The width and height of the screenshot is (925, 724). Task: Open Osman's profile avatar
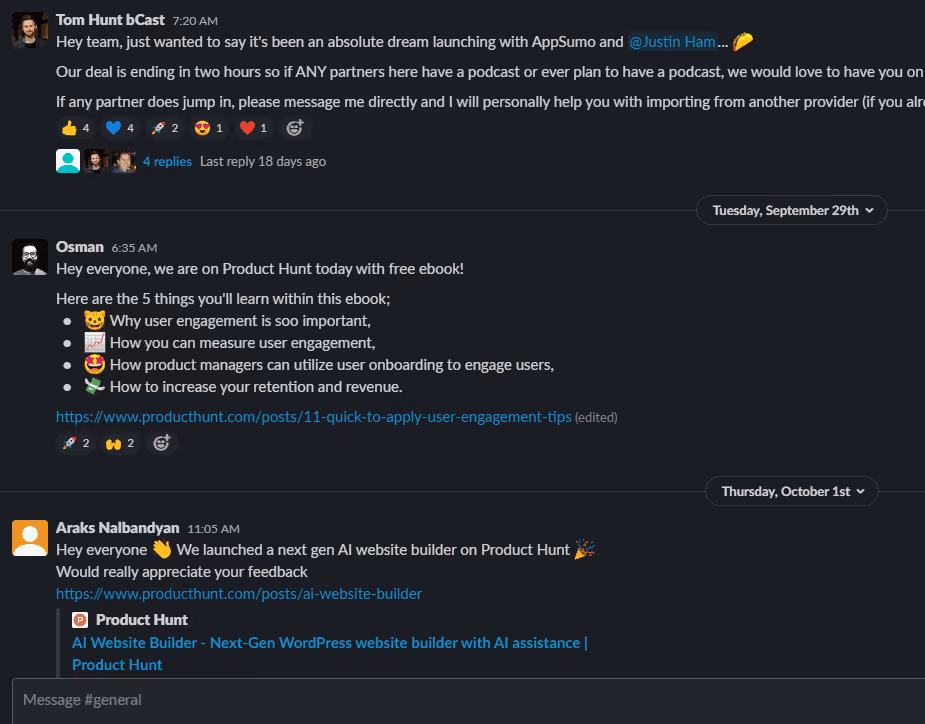29,257
